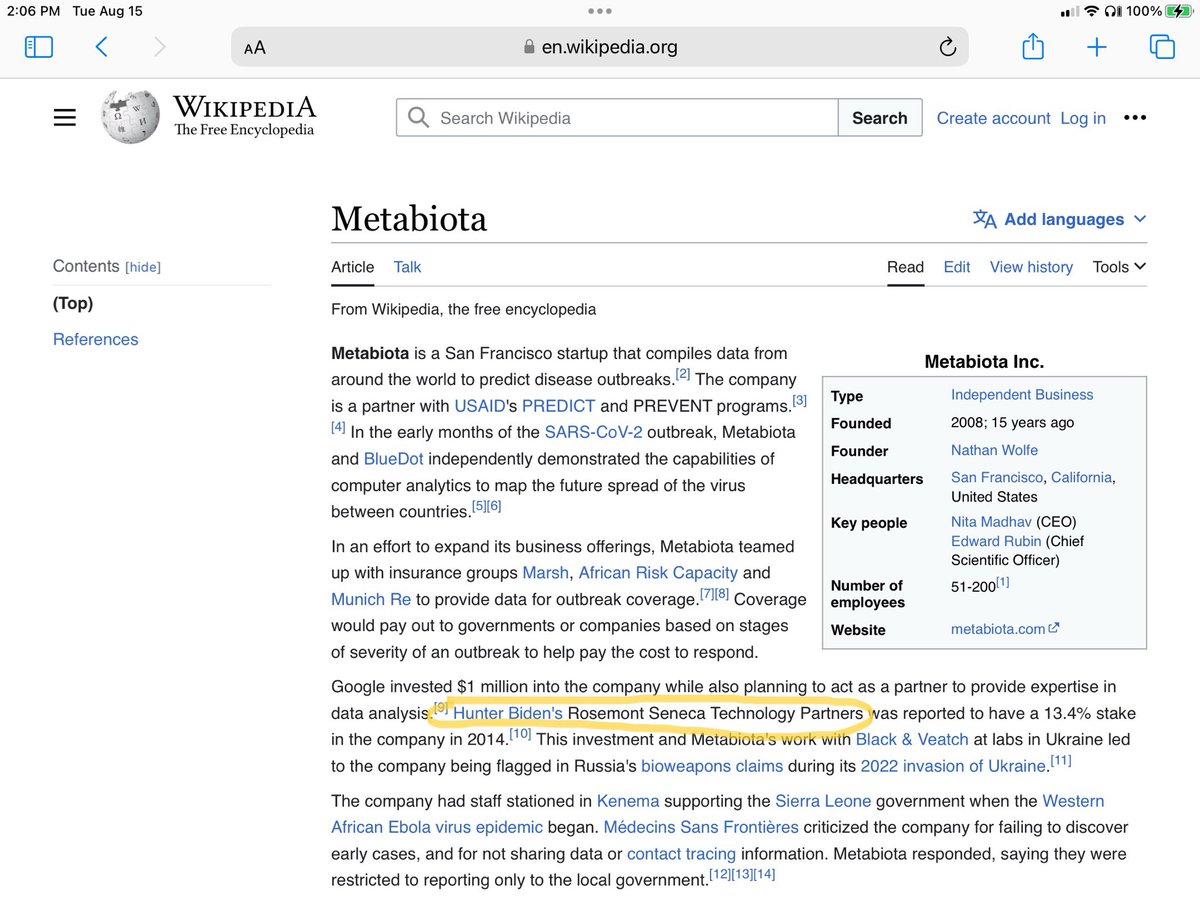Show the Safari tab overview icon

tap(1162, 46)
